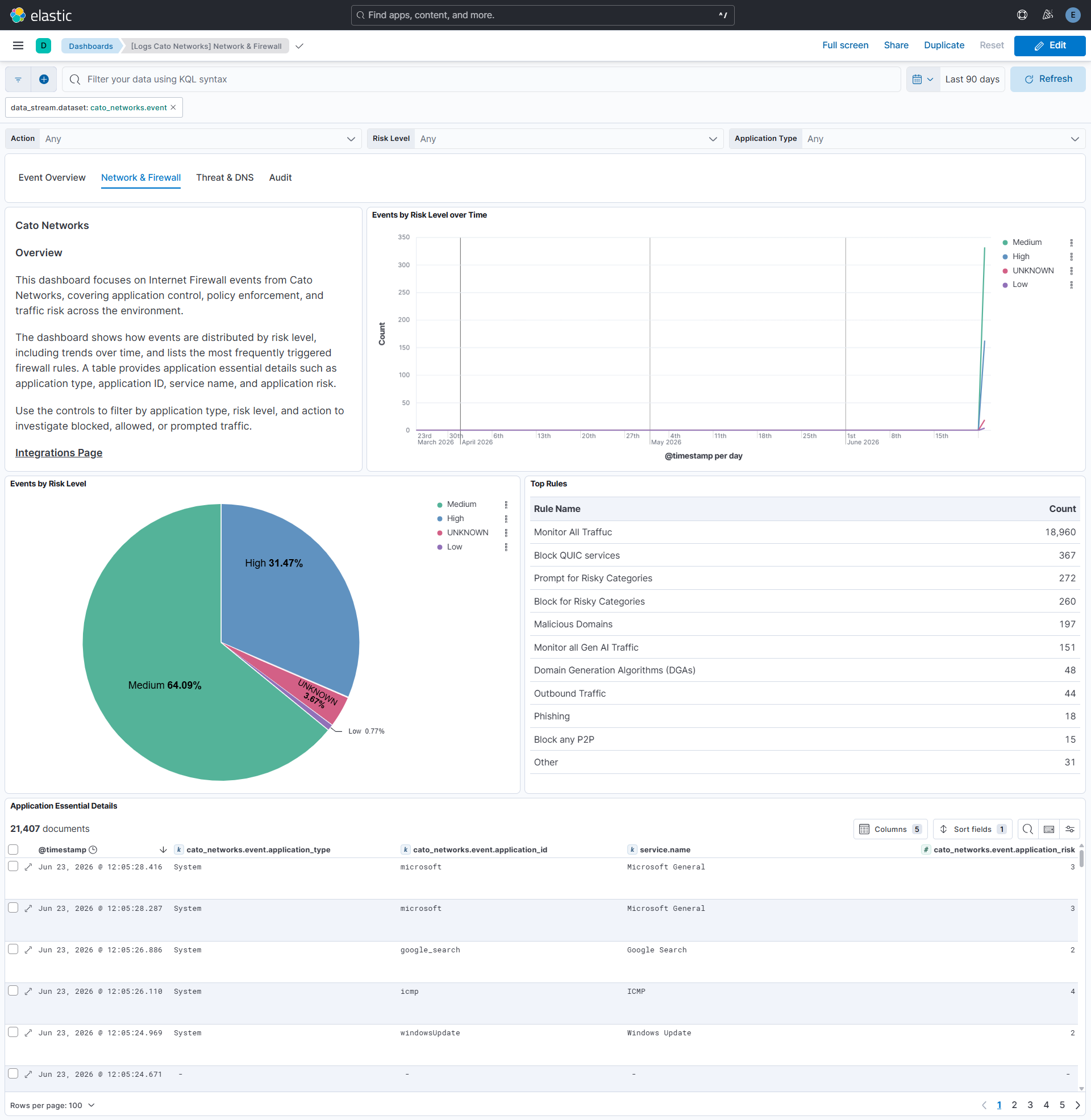Image resolution: width=1091 pixels, height=1120 pixels.
Task: Check the 12:05:28.416 row checkbox
Action: click(13, 866)
